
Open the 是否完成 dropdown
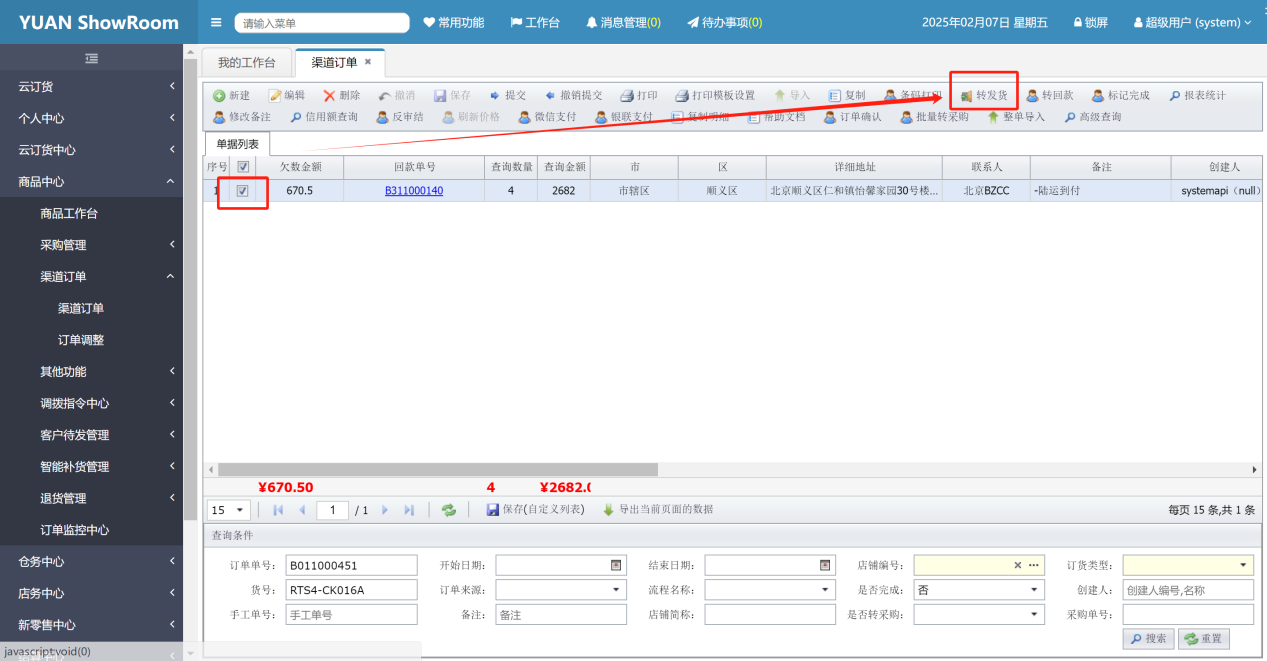point(1034,590)
